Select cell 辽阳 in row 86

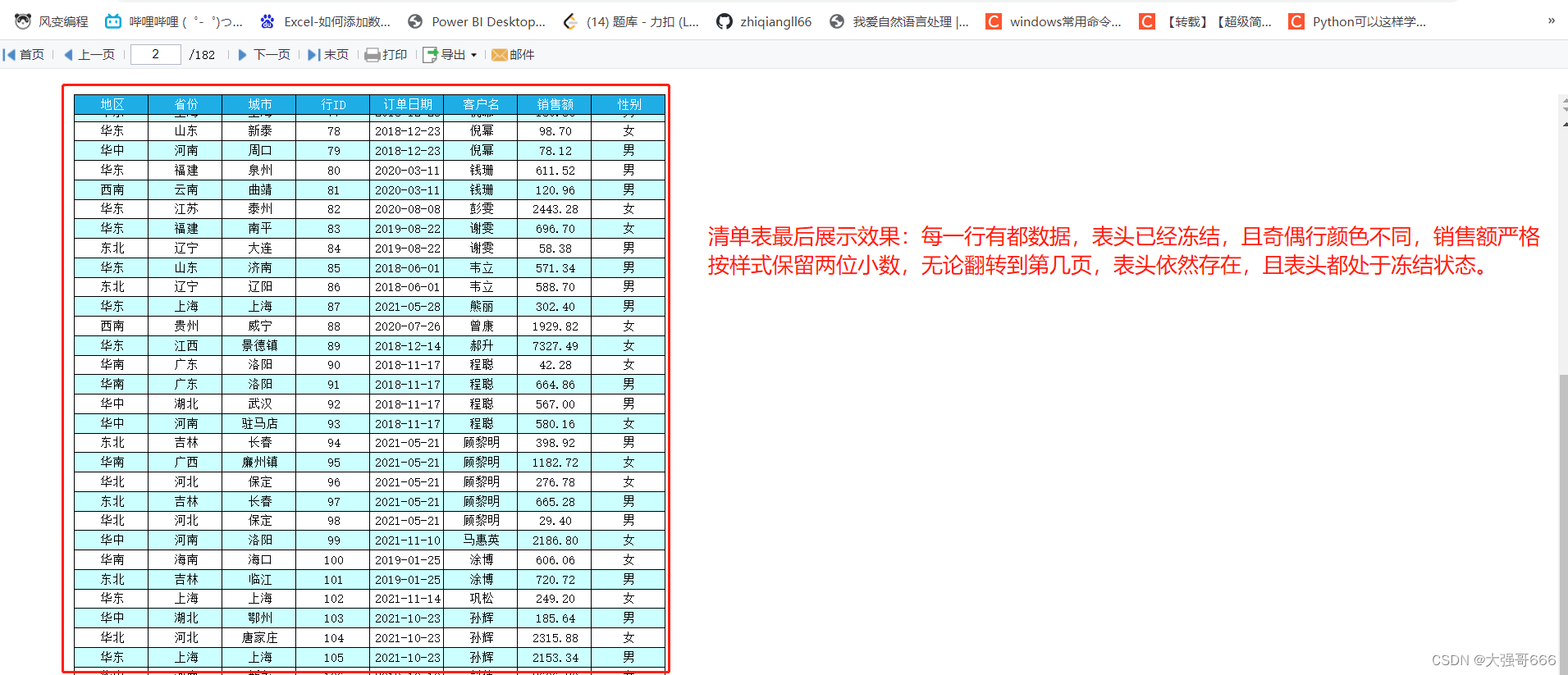click(259, 287)
